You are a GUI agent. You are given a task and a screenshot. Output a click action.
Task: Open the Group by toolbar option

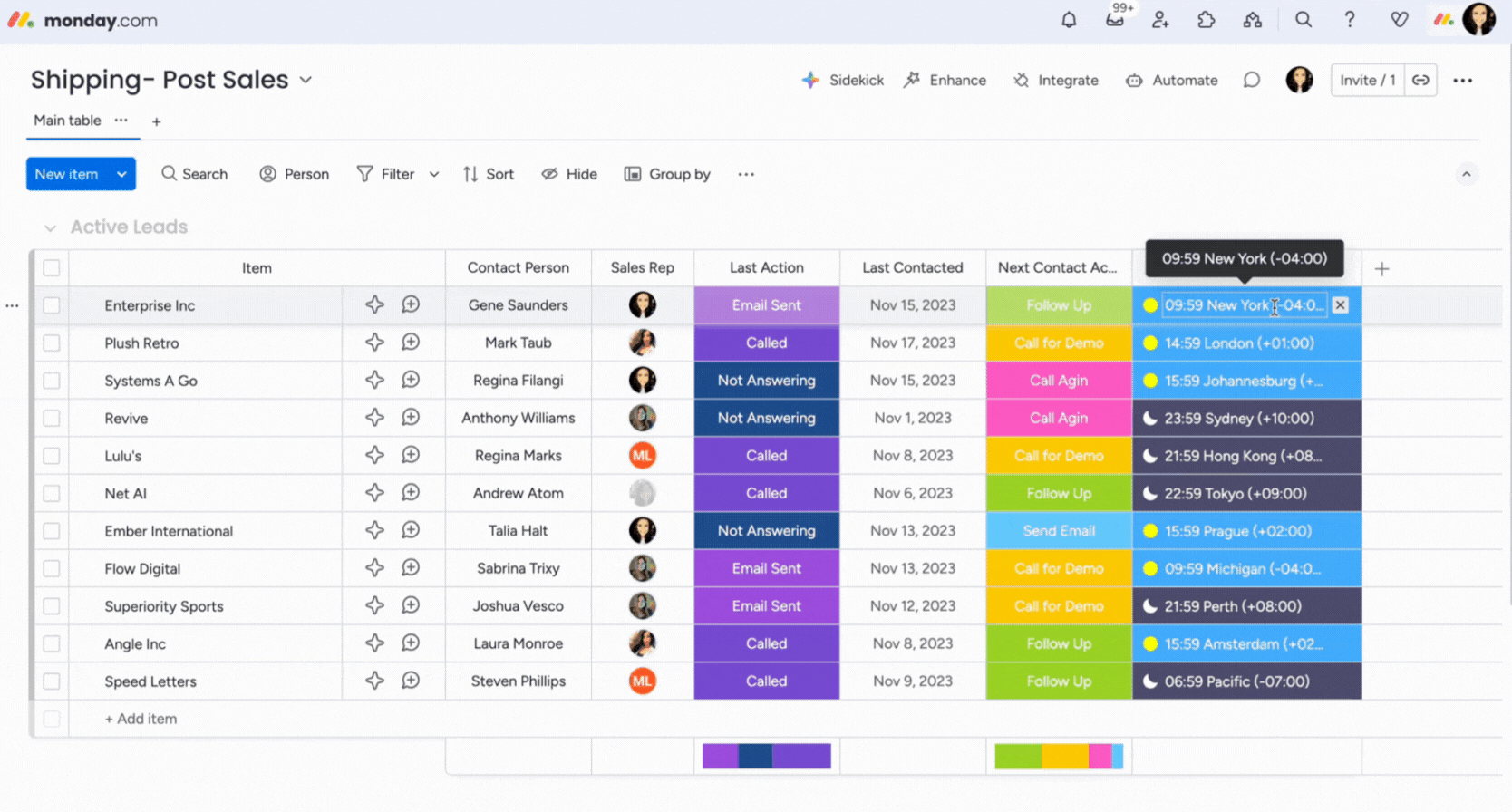(667, 174)
